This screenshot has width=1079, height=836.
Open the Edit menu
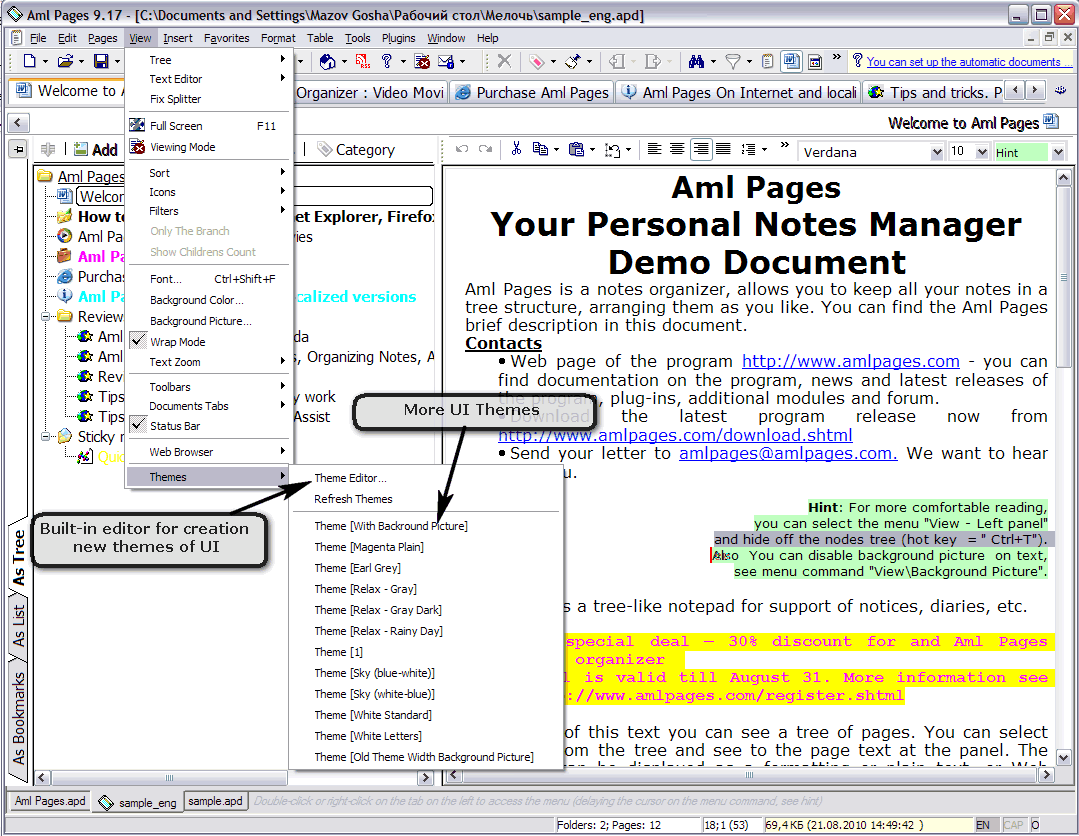tap(67, 38)
